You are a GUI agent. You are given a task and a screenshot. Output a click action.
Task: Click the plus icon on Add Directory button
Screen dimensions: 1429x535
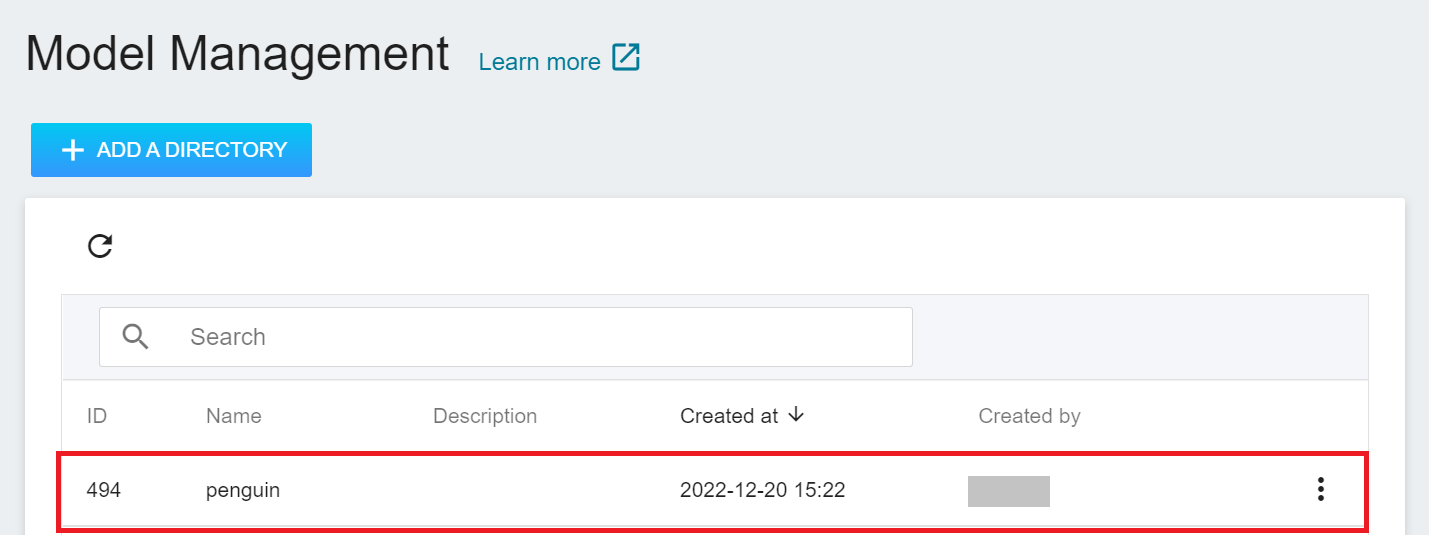click(72, 150)
